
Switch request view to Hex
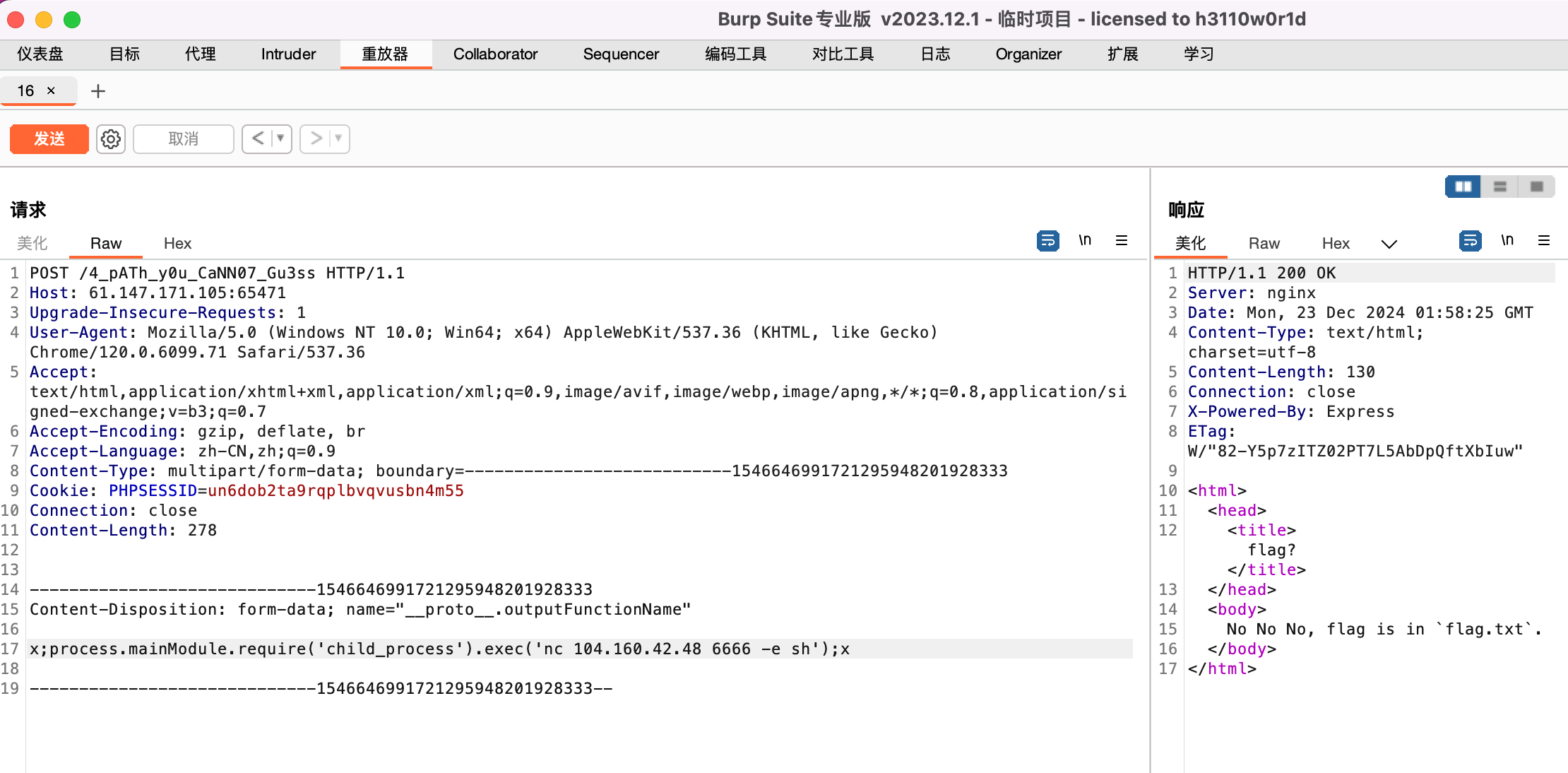(177, 244)
